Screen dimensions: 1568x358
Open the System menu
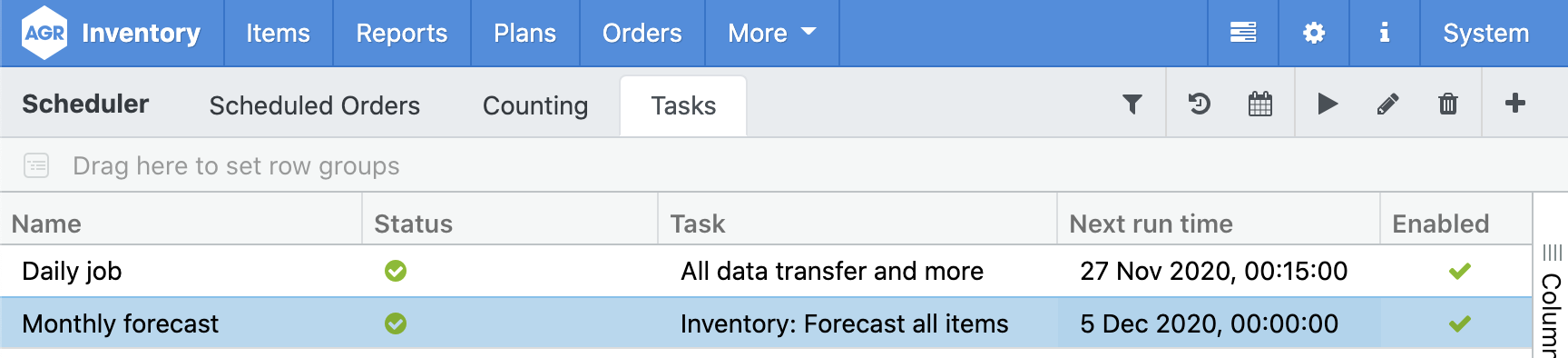tap(1486, 33)
